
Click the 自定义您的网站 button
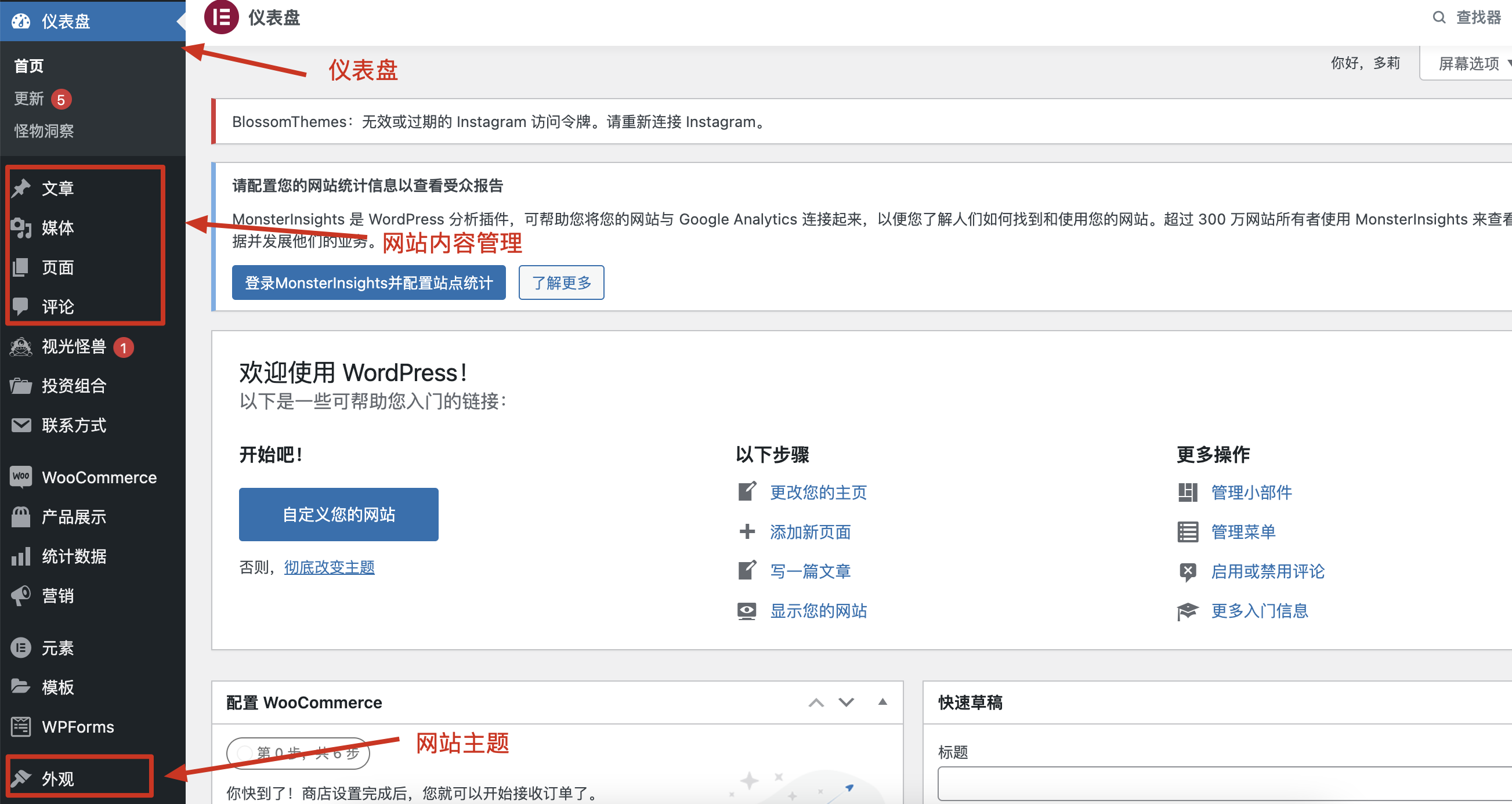(339, 515)
